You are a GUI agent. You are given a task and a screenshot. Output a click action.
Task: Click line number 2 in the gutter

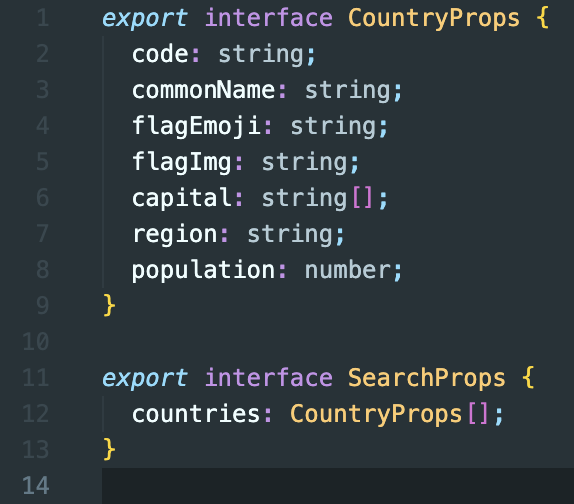point(43,54)
